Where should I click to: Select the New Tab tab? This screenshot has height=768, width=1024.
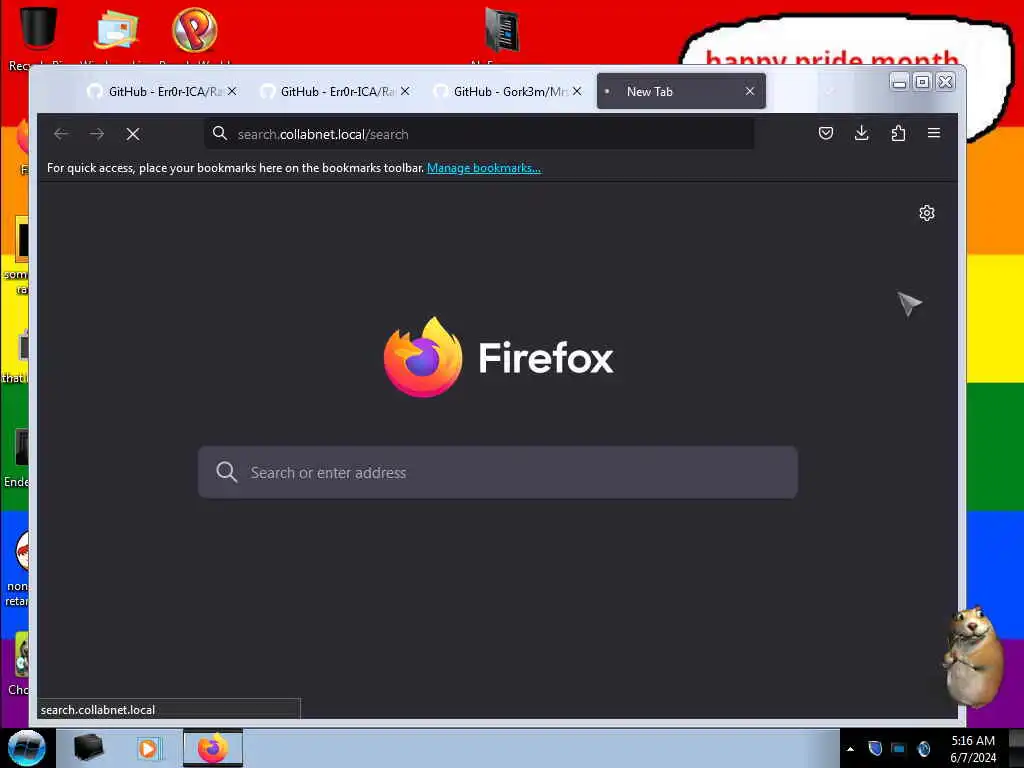(680, 91)
